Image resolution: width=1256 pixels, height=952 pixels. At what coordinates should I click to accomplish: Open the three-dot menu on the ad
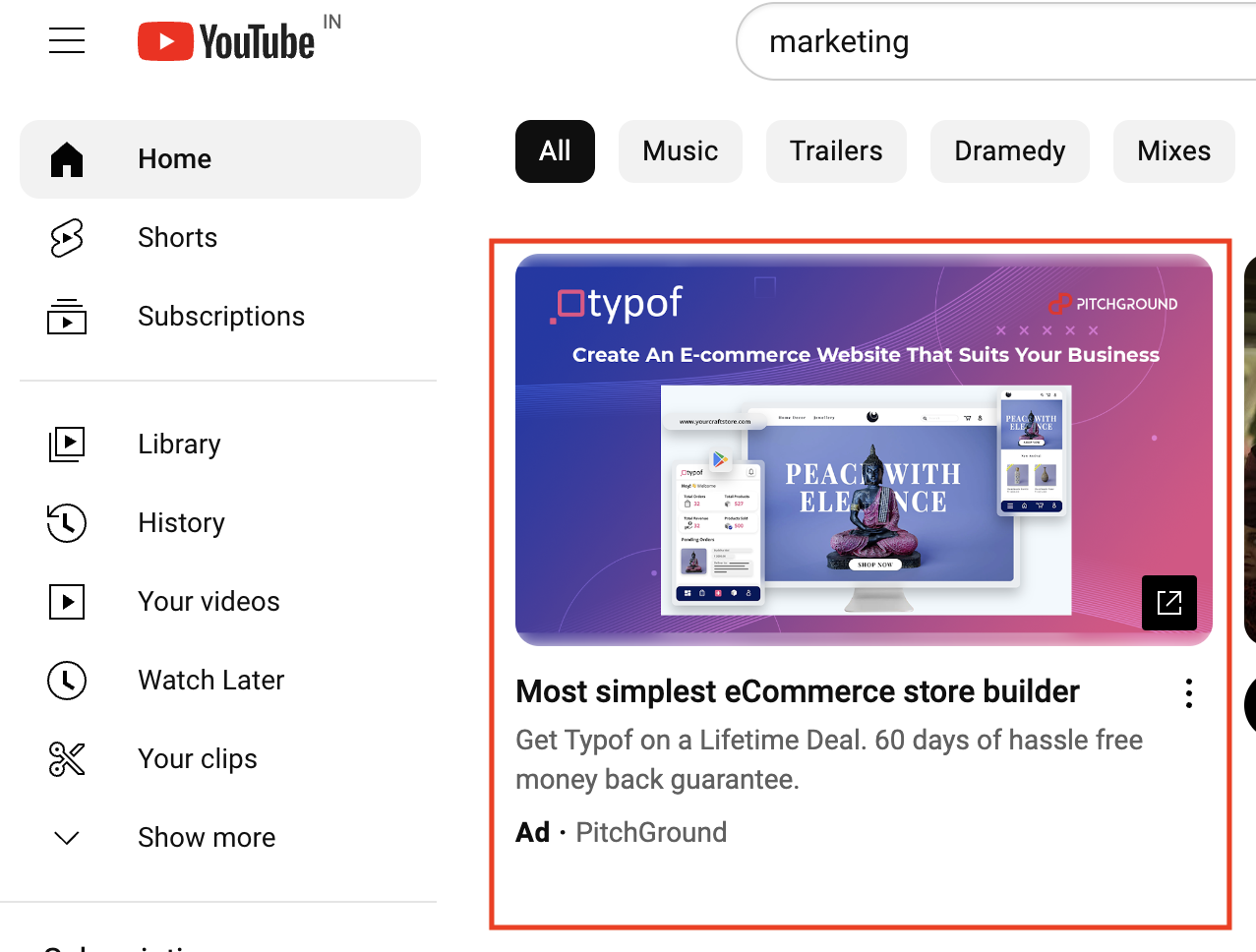[x=1188, y=692]
